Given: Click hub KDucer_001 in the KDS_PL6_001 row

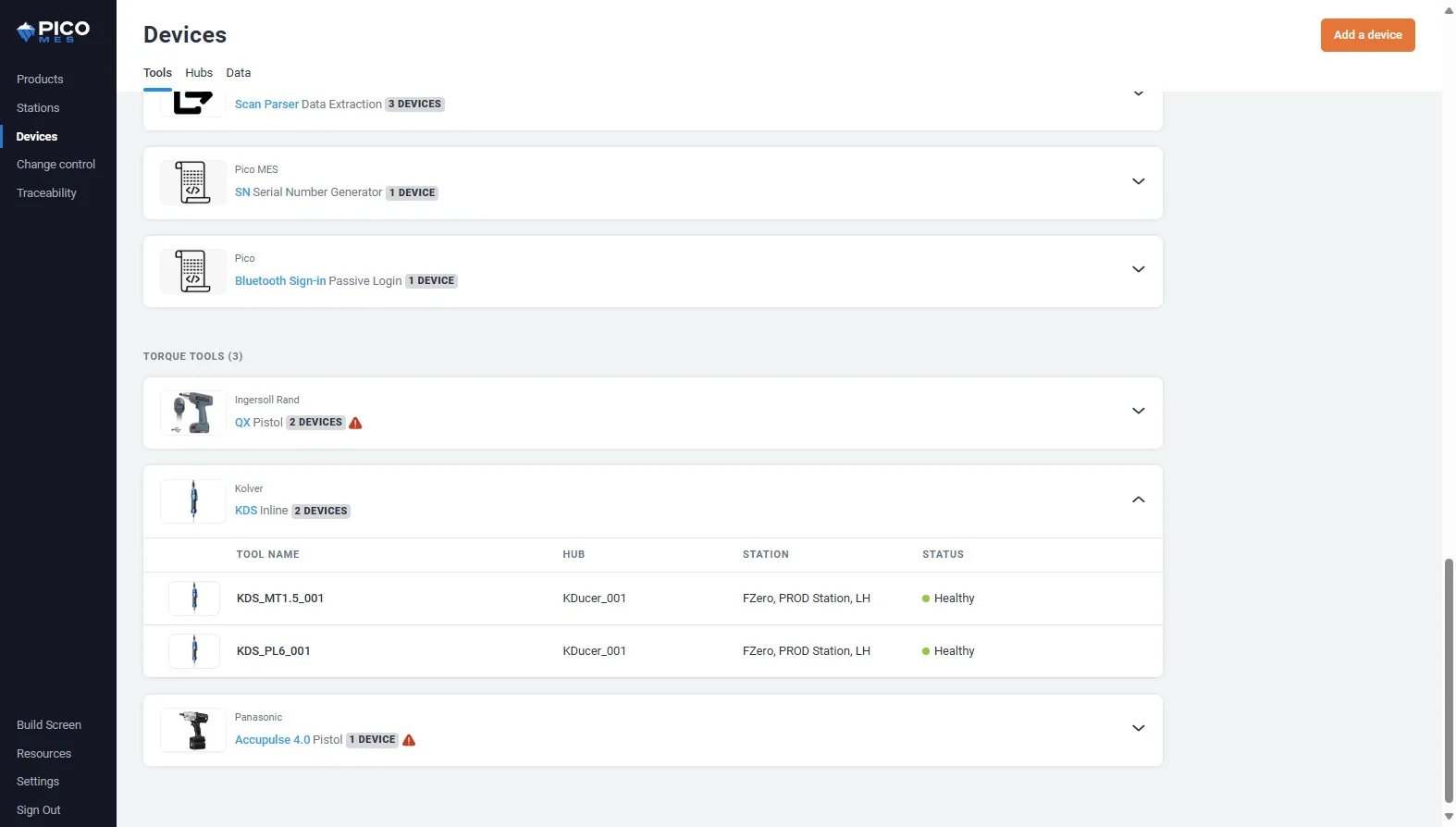Looking at the screenshot, I should [x=594, y=651].
